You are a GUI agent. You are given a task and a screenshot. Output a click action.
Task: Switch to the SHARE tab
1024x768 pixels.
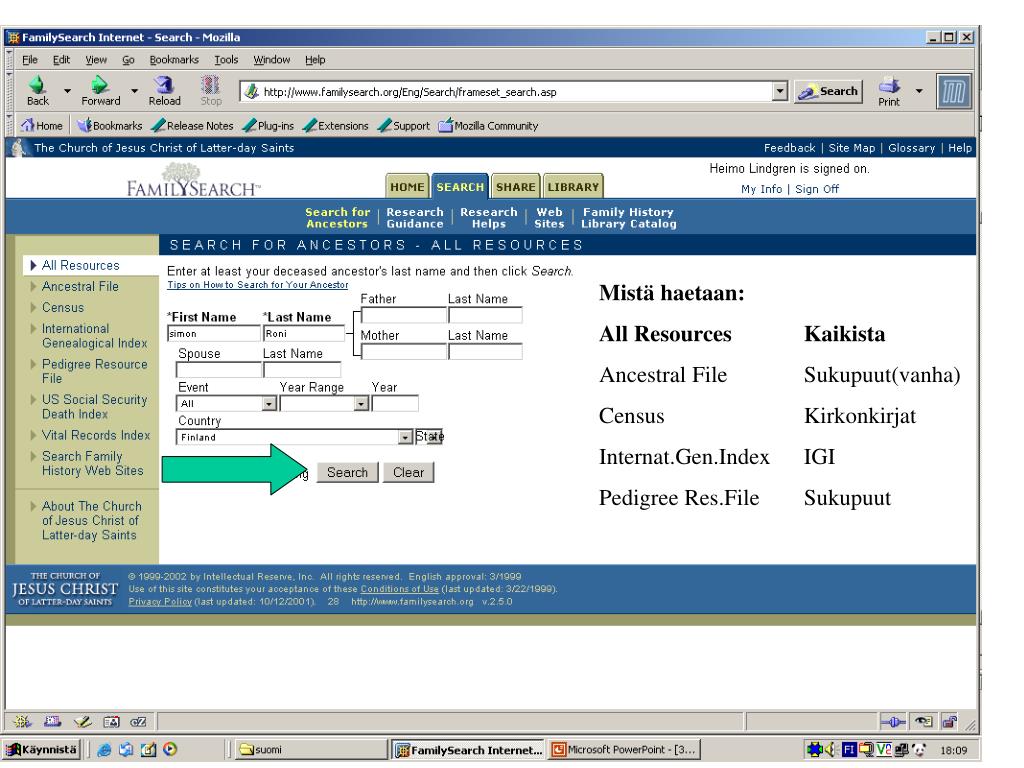515,186
